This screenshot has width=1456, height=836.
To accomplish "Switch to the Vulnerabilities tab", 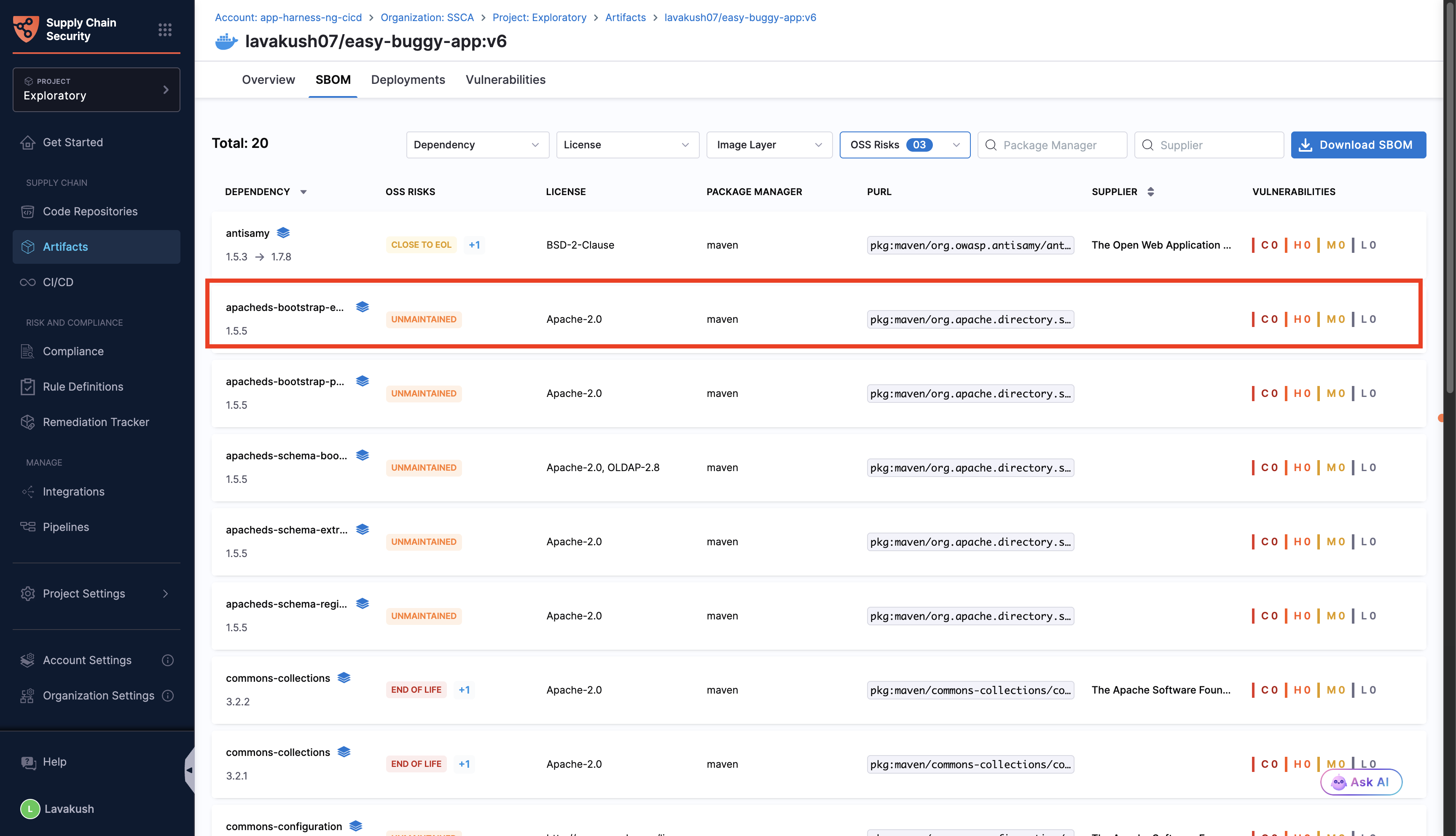I will (x=505, y=80).
